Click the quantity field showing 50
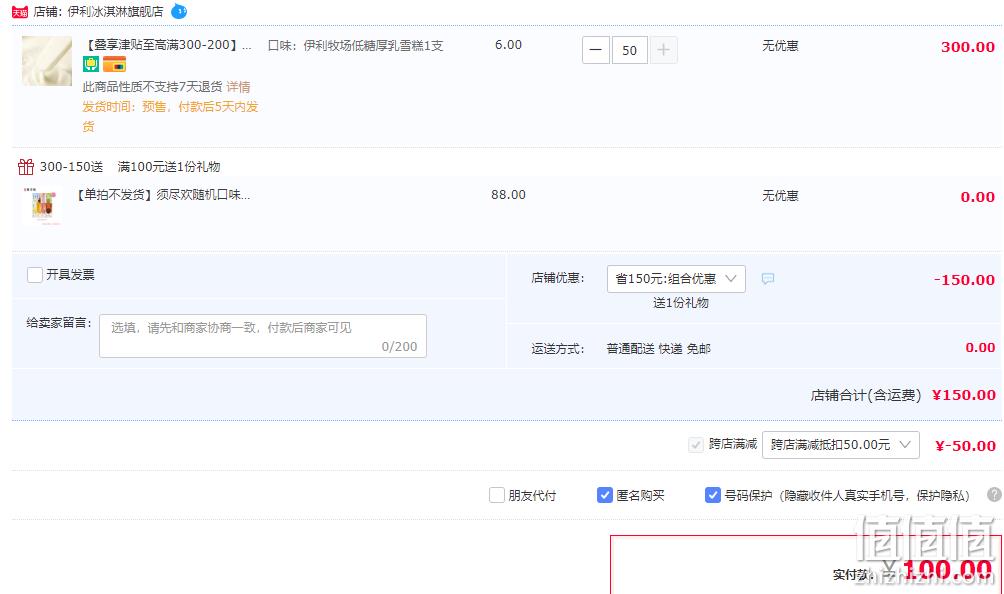The width and height of the screenshot is (1004, 594). pos(629,50)
